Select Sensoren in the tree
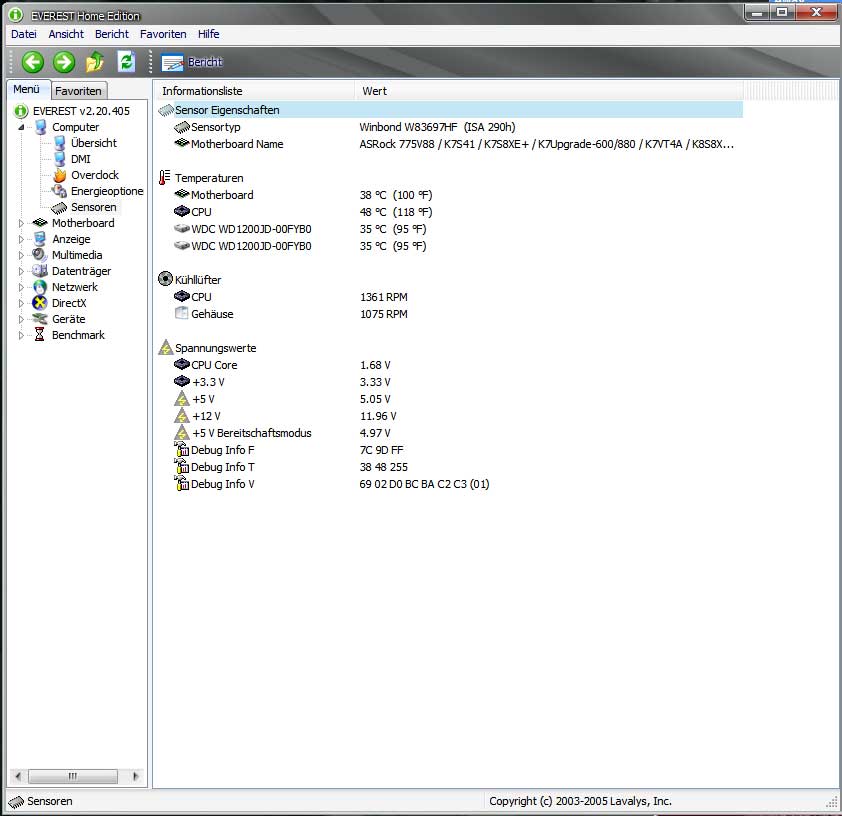842x816 pixels. (x=93, y=207)
